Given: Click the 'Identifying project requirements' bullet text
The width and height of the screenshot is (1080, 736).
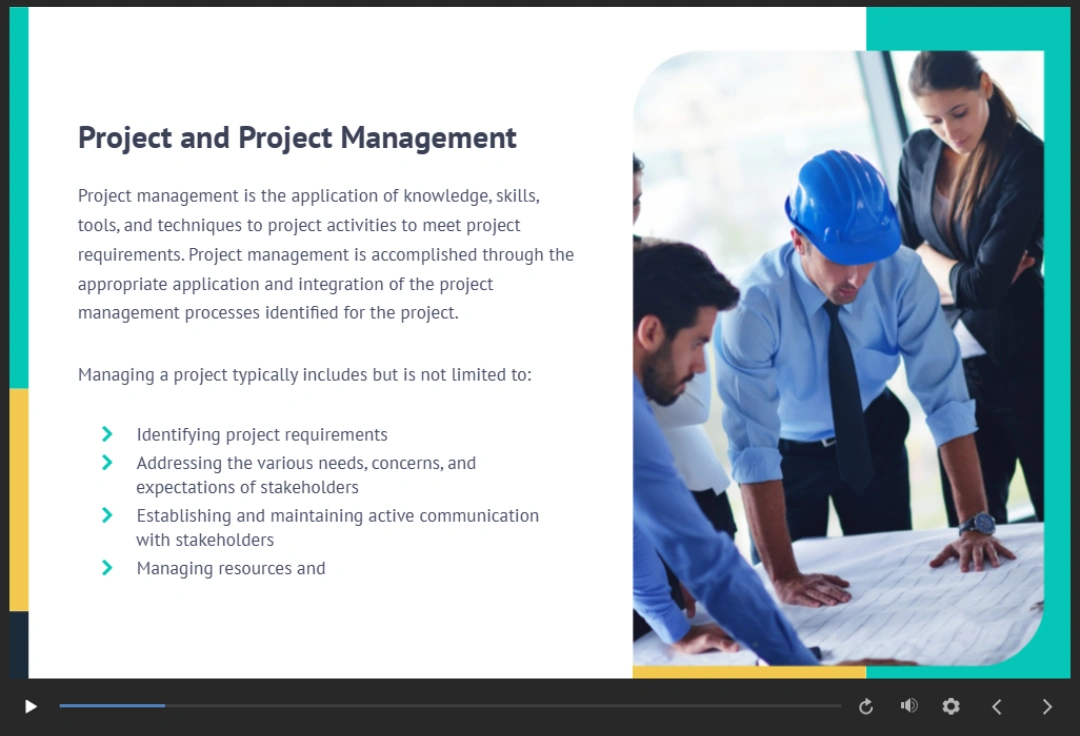Looking at the screenshot, I should pos(262,435).
